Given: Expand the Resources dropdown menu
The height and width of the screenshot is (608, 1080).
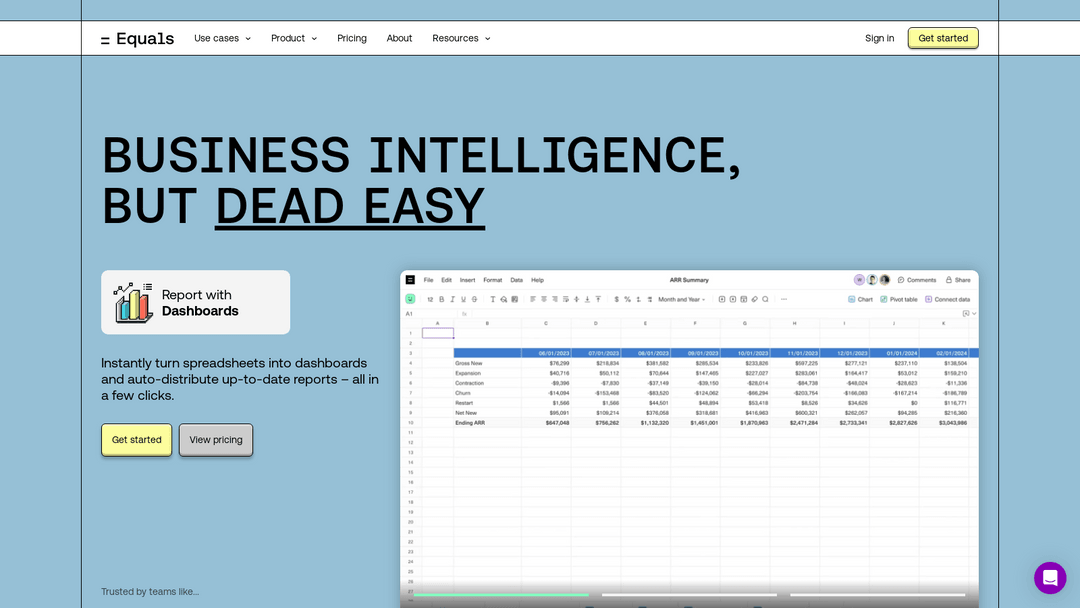Looking at the screenshot, I should click(461, 39).
